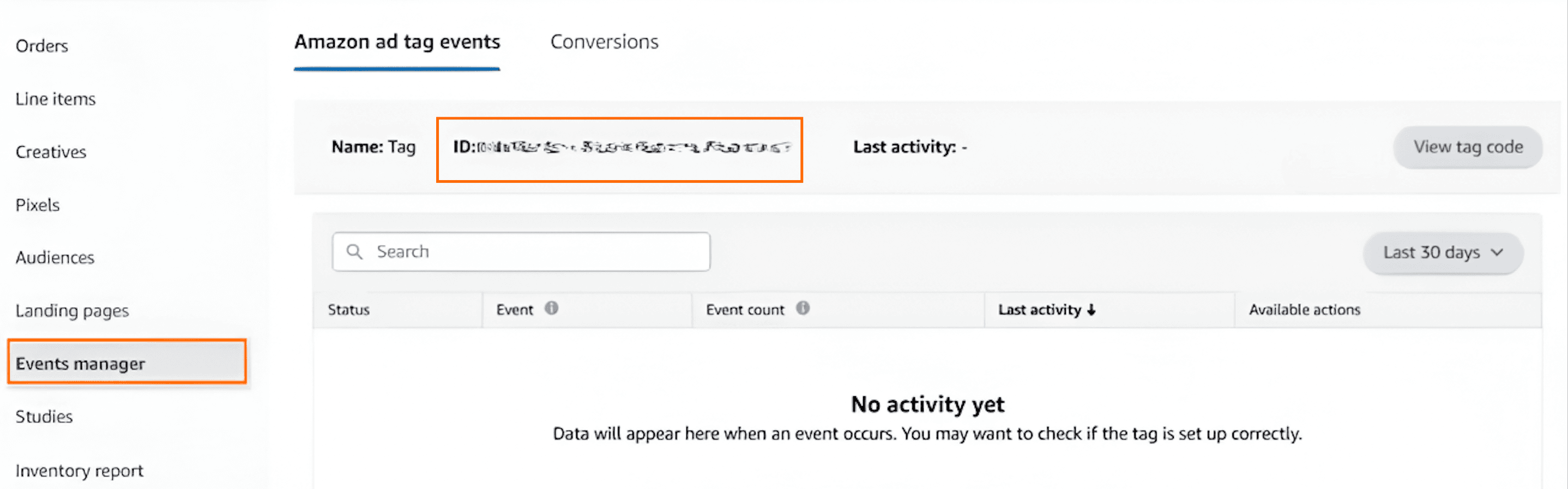Open Orders in the sidebar
This screenshot has width=1568, height=489.
pos(42,46)
